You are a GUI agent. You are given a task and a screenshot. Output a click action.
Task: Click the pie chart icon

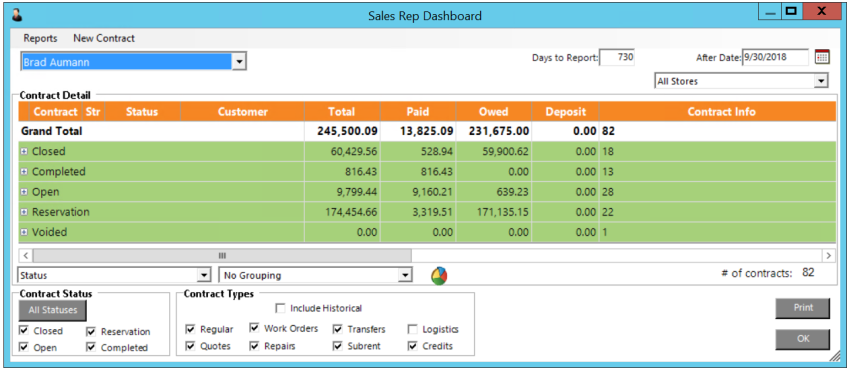[x=439, y=275]
